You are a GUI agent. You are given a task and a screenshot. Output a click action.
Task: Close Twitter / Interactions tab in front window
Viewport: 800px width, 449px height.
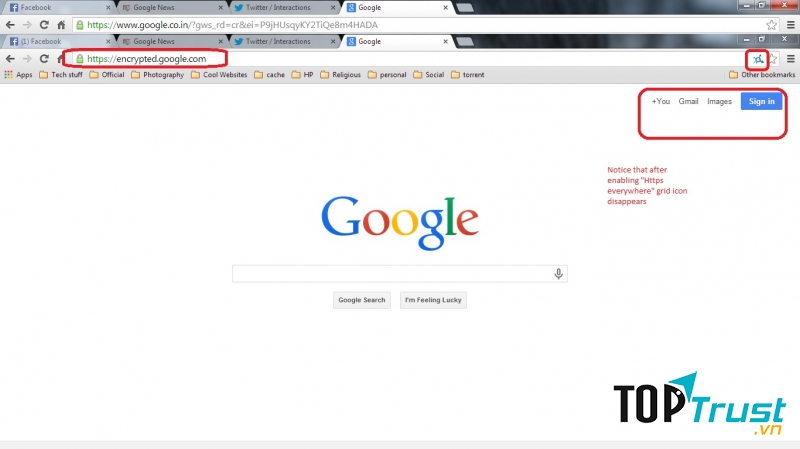click(x=333, y=41)
